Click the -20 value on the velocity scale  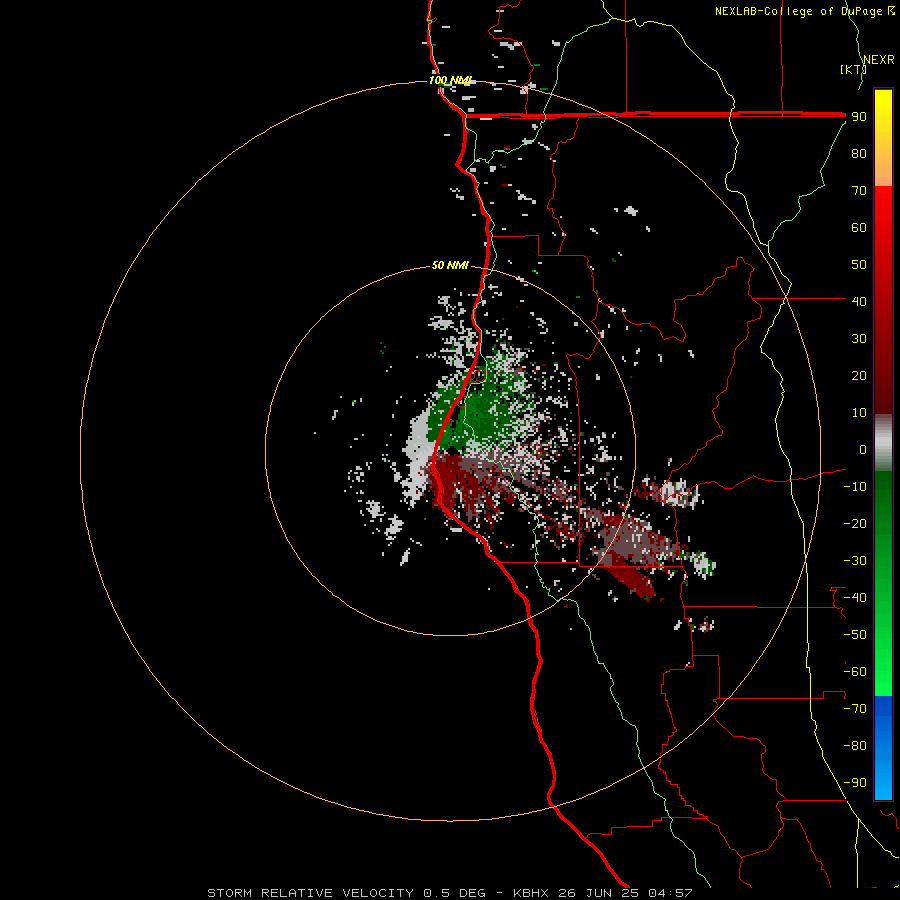point(855,524)
